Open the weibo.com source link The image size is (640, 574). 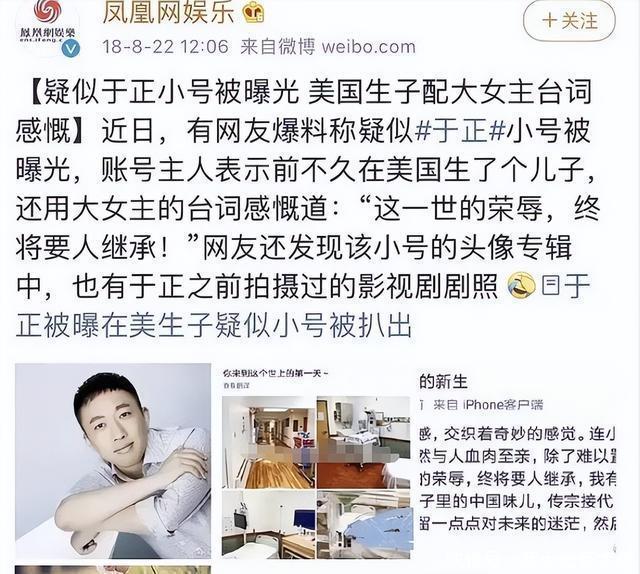(x=369, y=47)
